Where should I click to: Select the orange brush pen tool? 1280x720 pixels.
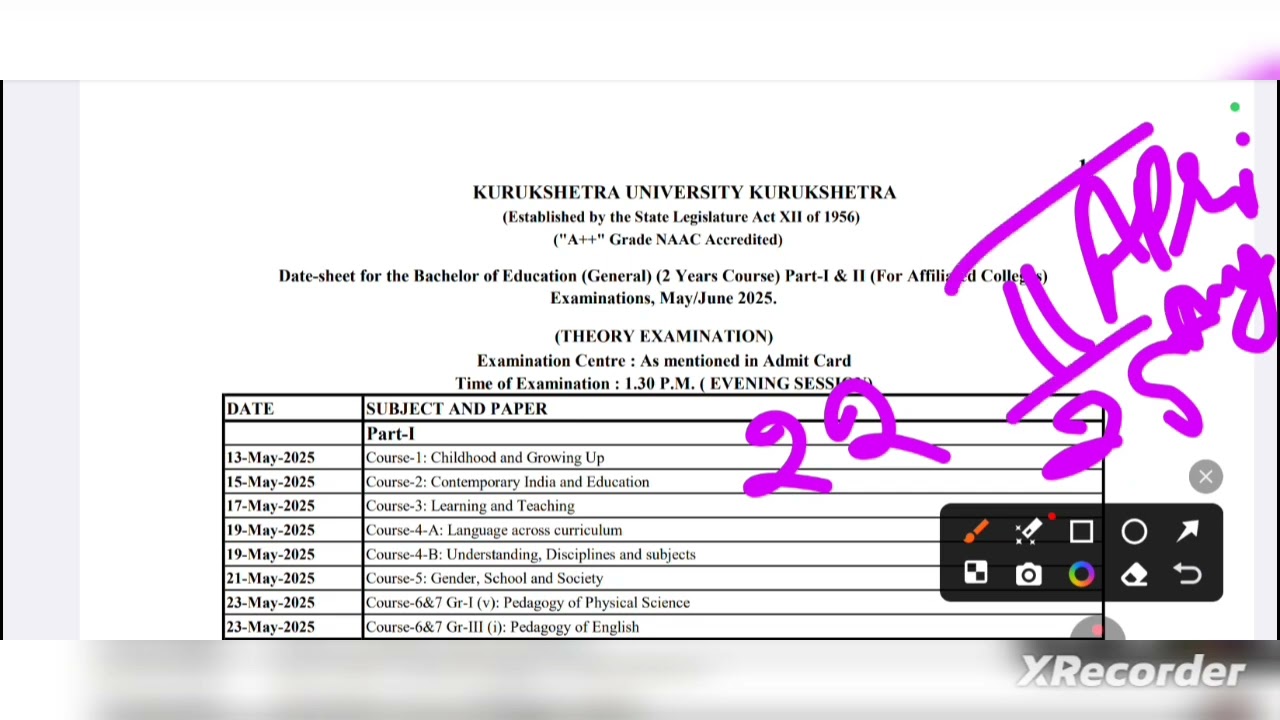(x=976, y=532)
